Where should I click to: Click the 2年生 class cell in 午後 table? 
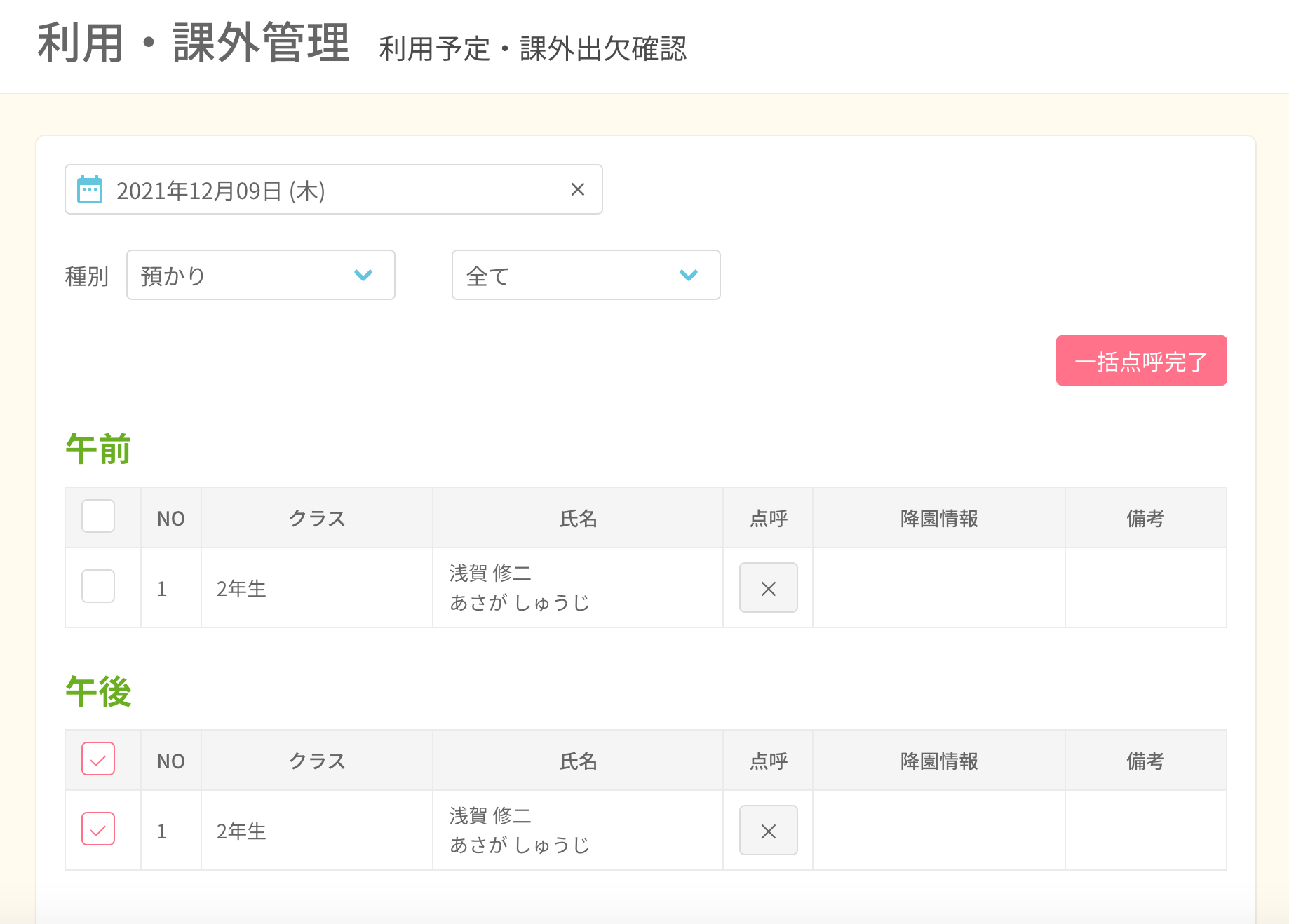click(317, 830)
